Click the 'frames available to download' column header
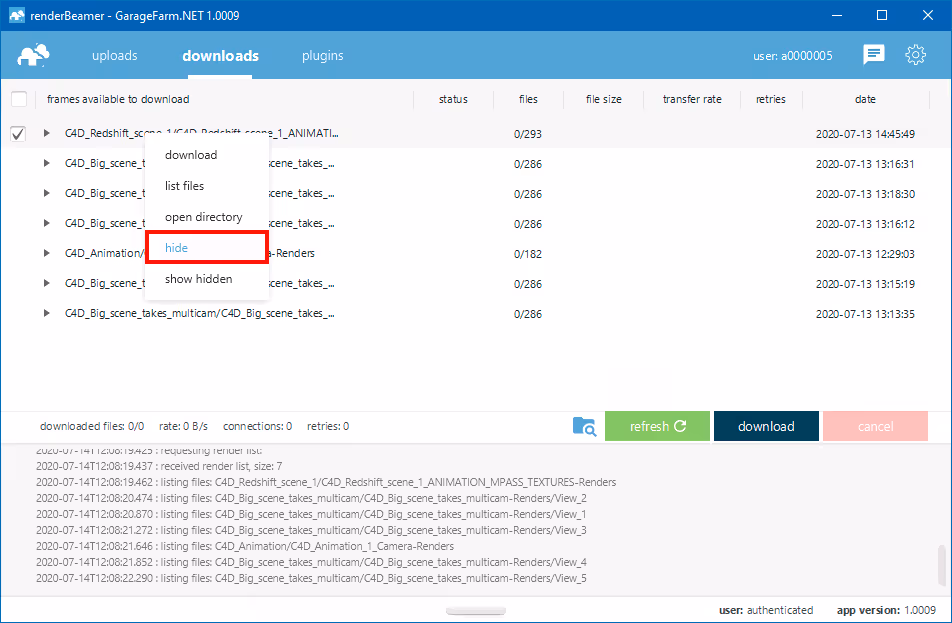952x623 pixels. click(x=118, y=99)
